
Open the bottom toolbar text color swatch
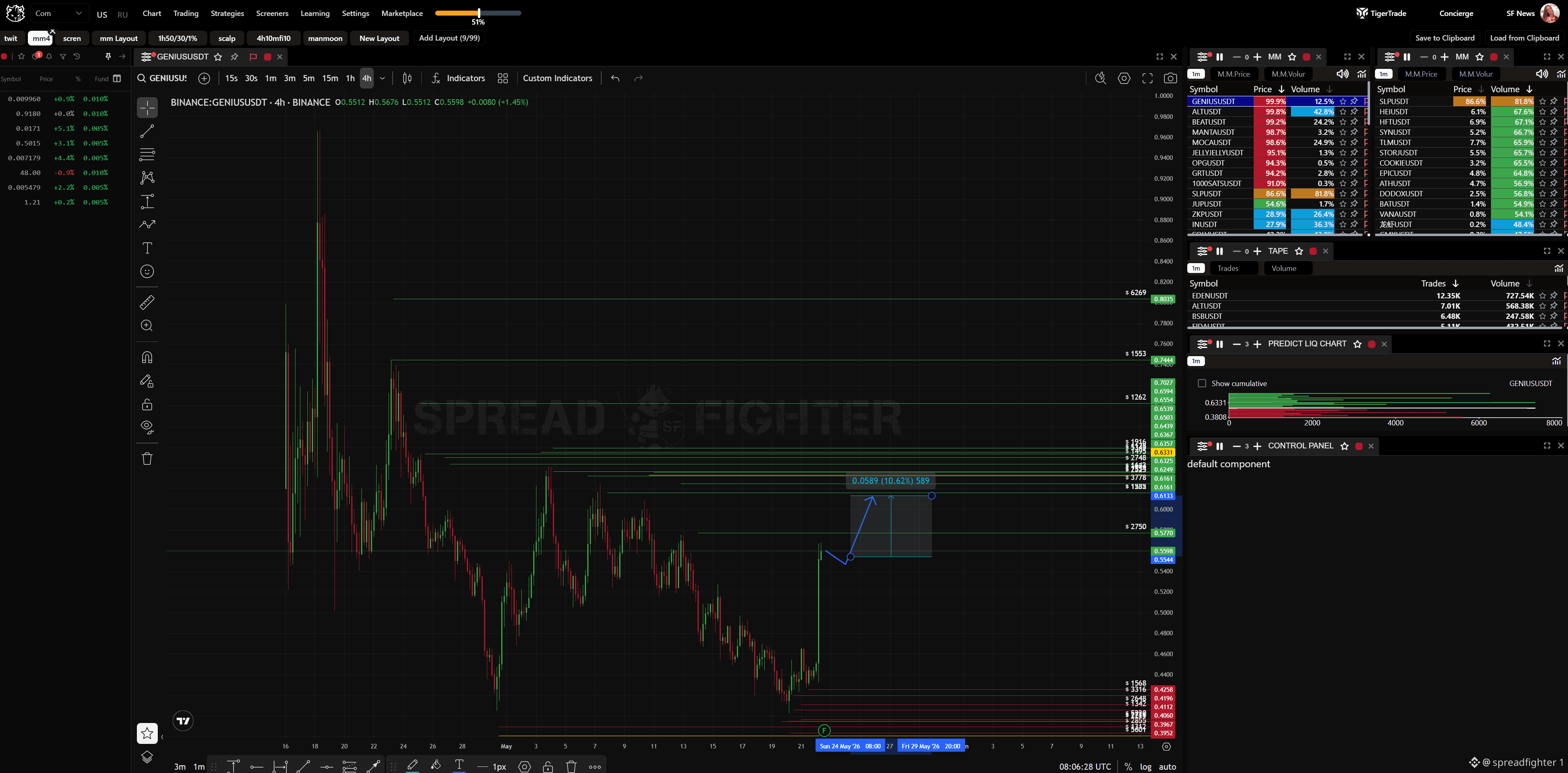(x=459, y=766)
